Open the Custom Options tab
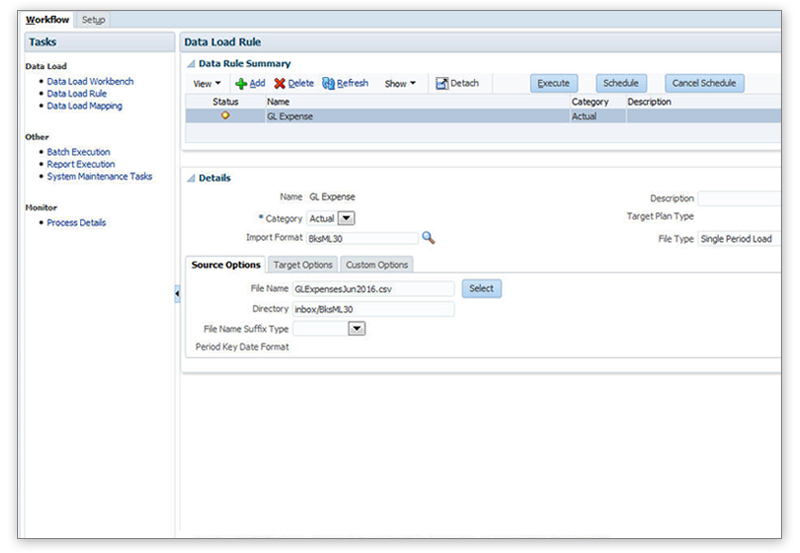The image size is (800, 553). (377, 265)
